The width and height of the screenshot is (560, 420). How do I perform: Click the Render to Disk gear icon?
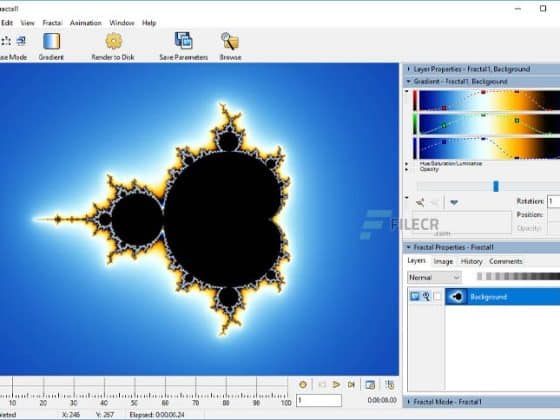click(114, 41)
